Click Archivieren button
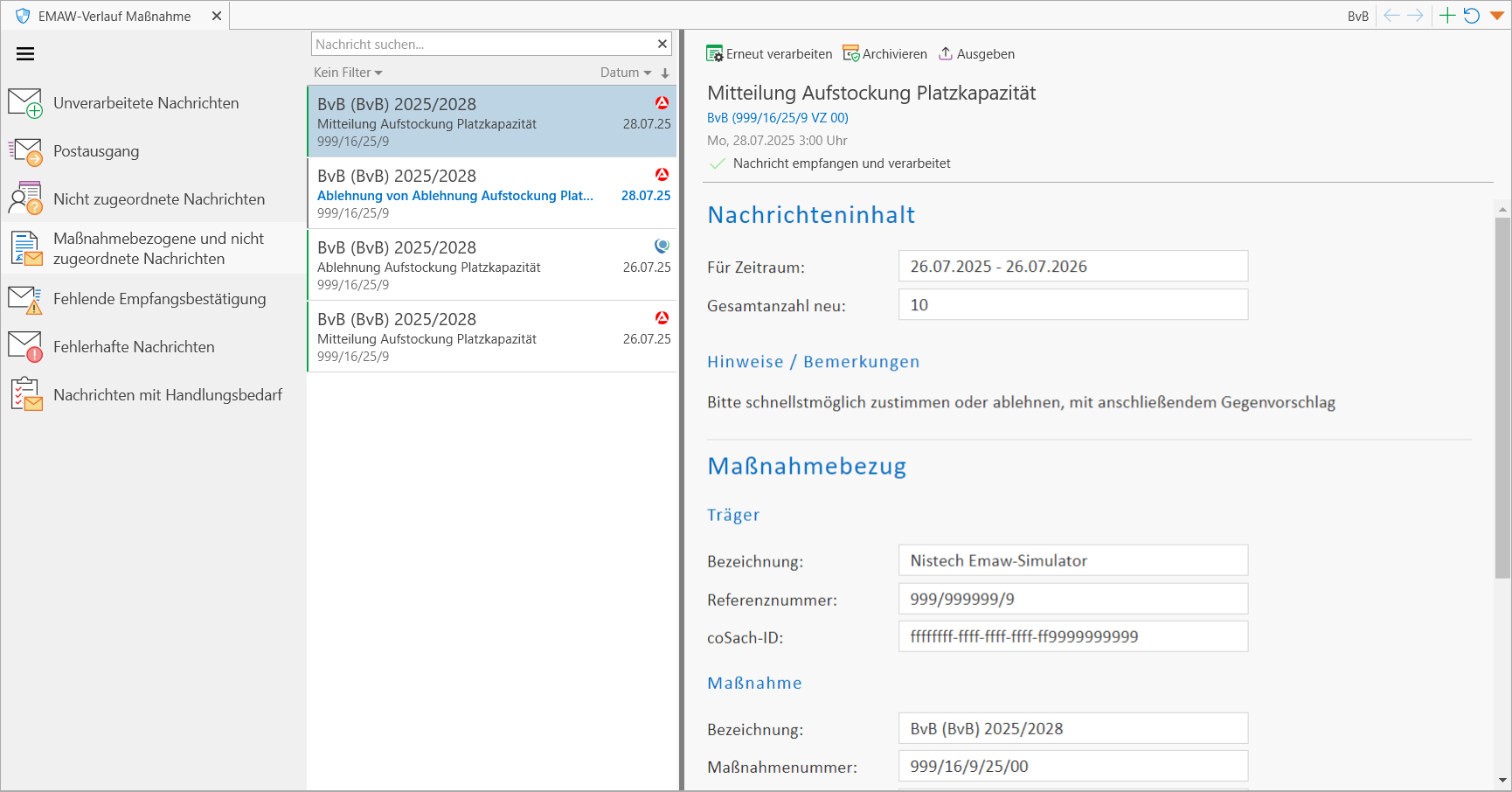 [x=884, y=54]
